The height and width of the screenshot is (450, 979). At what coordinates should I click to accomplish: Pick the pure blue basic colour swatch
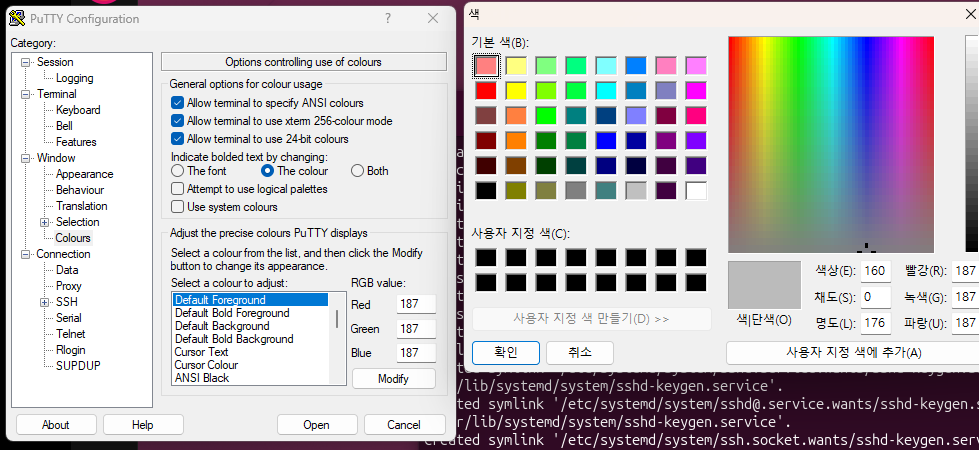click(606, 140)
